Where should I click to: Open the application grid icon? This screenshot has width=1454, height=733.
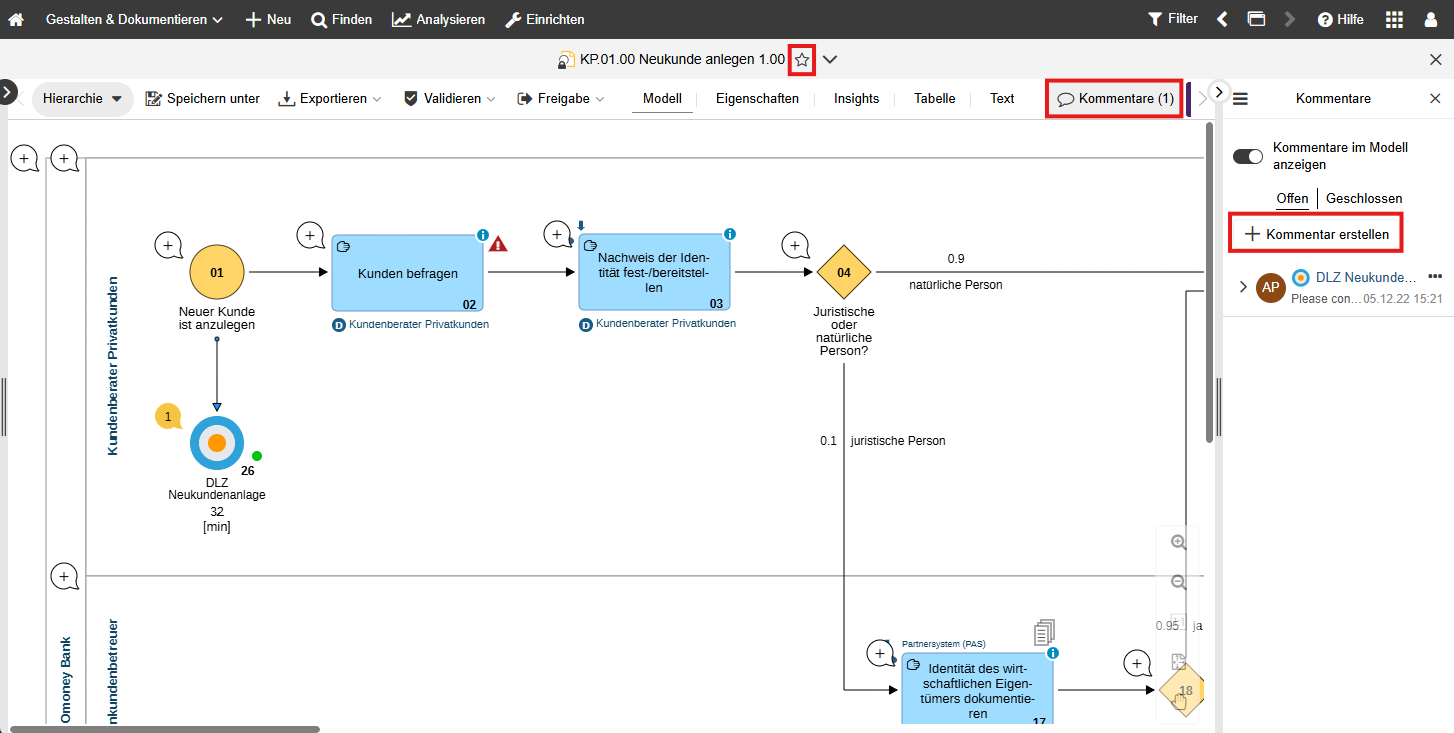click(1394, 19)
